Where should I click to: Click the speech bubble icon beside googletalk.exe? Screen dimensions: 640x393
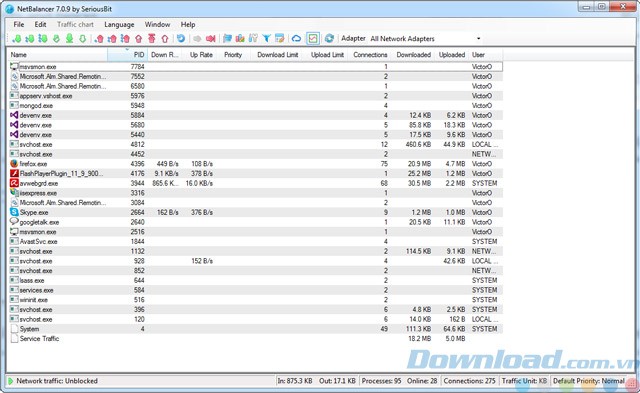pyautogui.click(x=14, y=222)
